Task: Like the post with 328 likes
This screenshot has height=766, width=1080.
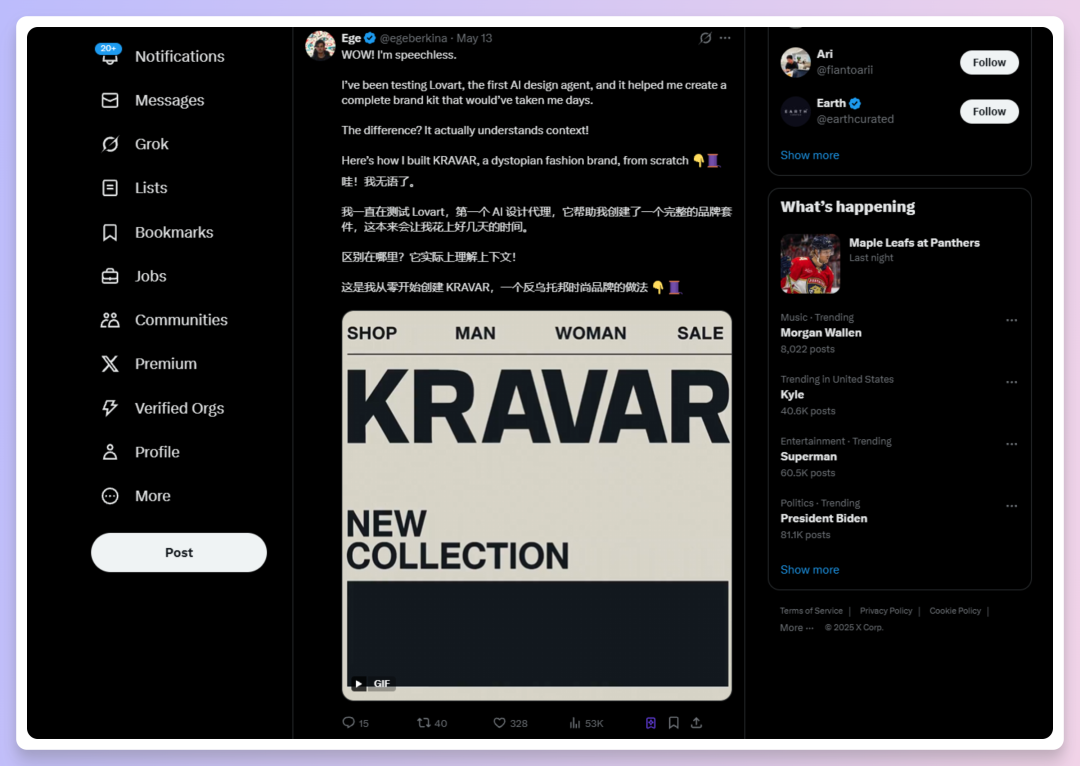Action: (510, 723)
